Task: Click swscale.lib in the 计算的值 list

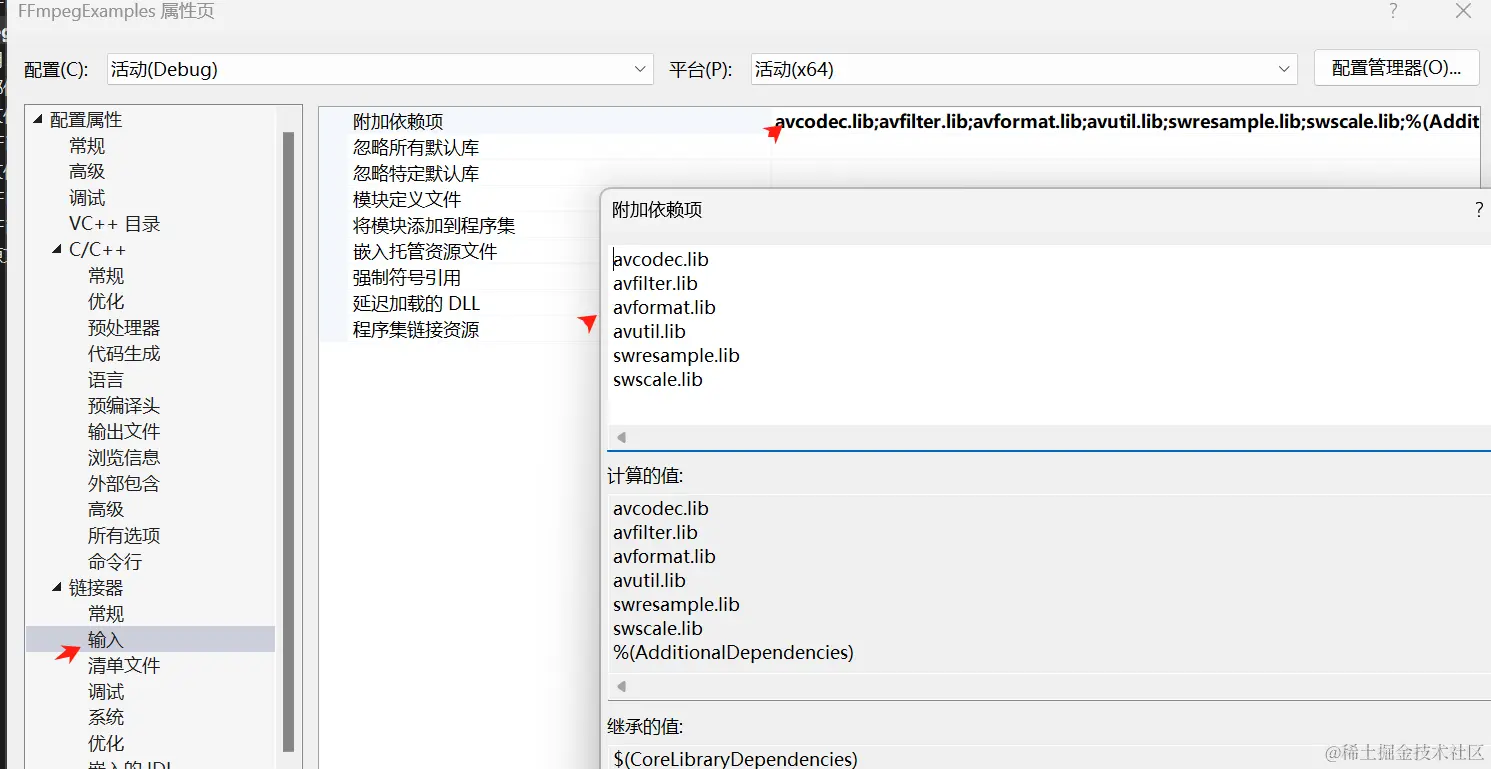Action: click(658, 628)
